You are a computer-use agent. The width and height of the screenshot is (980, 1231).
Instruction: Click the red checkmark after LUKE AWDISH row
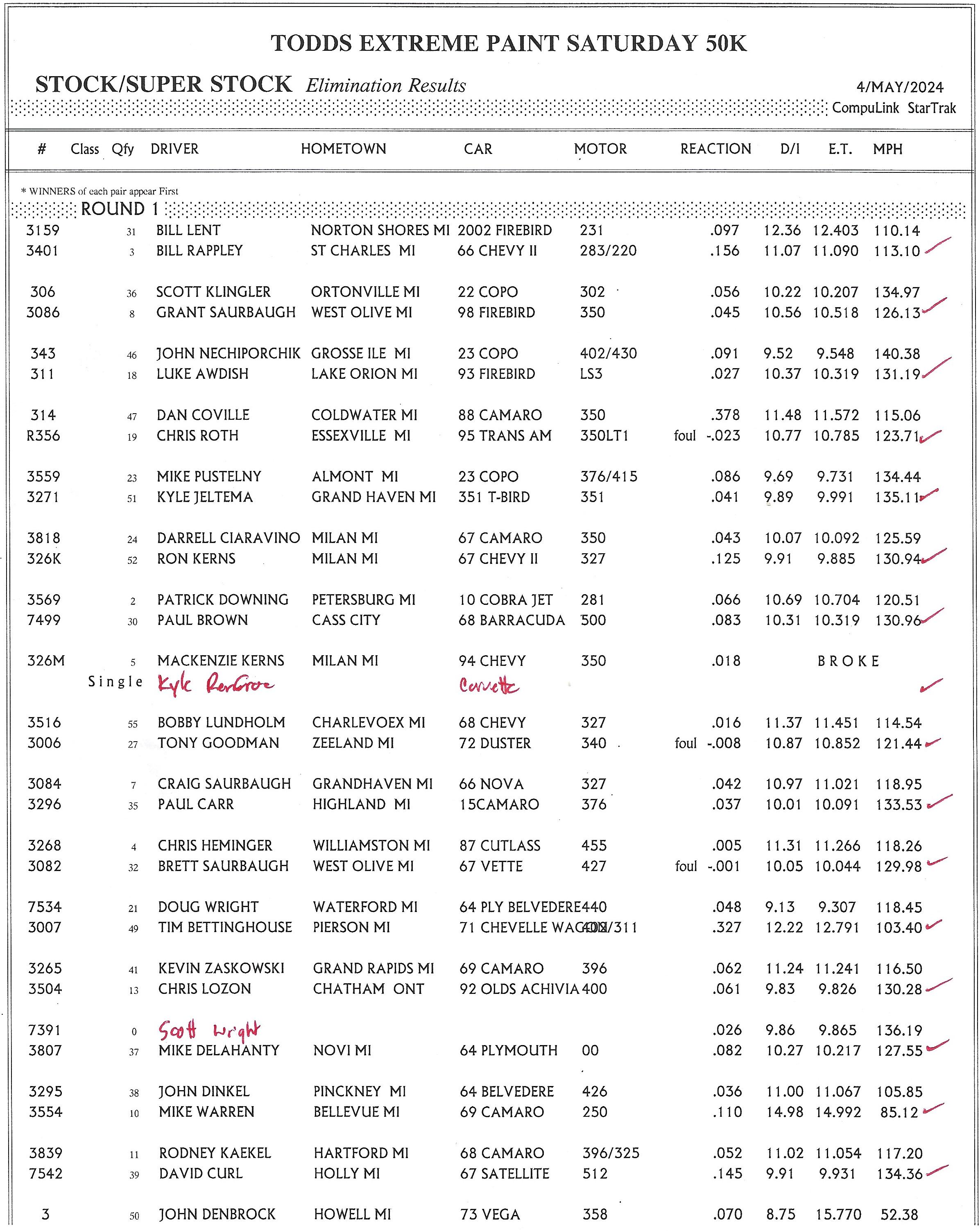click(936, 368)
